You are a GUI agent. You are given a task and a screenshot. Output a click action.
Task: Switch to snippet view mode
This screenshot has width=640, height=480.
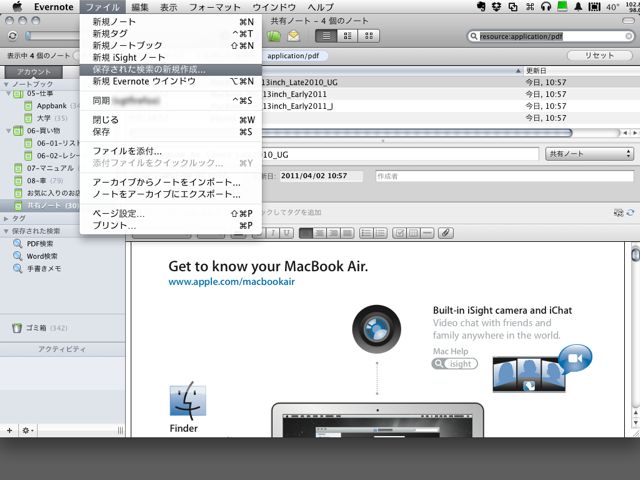[x=347, y=36]
